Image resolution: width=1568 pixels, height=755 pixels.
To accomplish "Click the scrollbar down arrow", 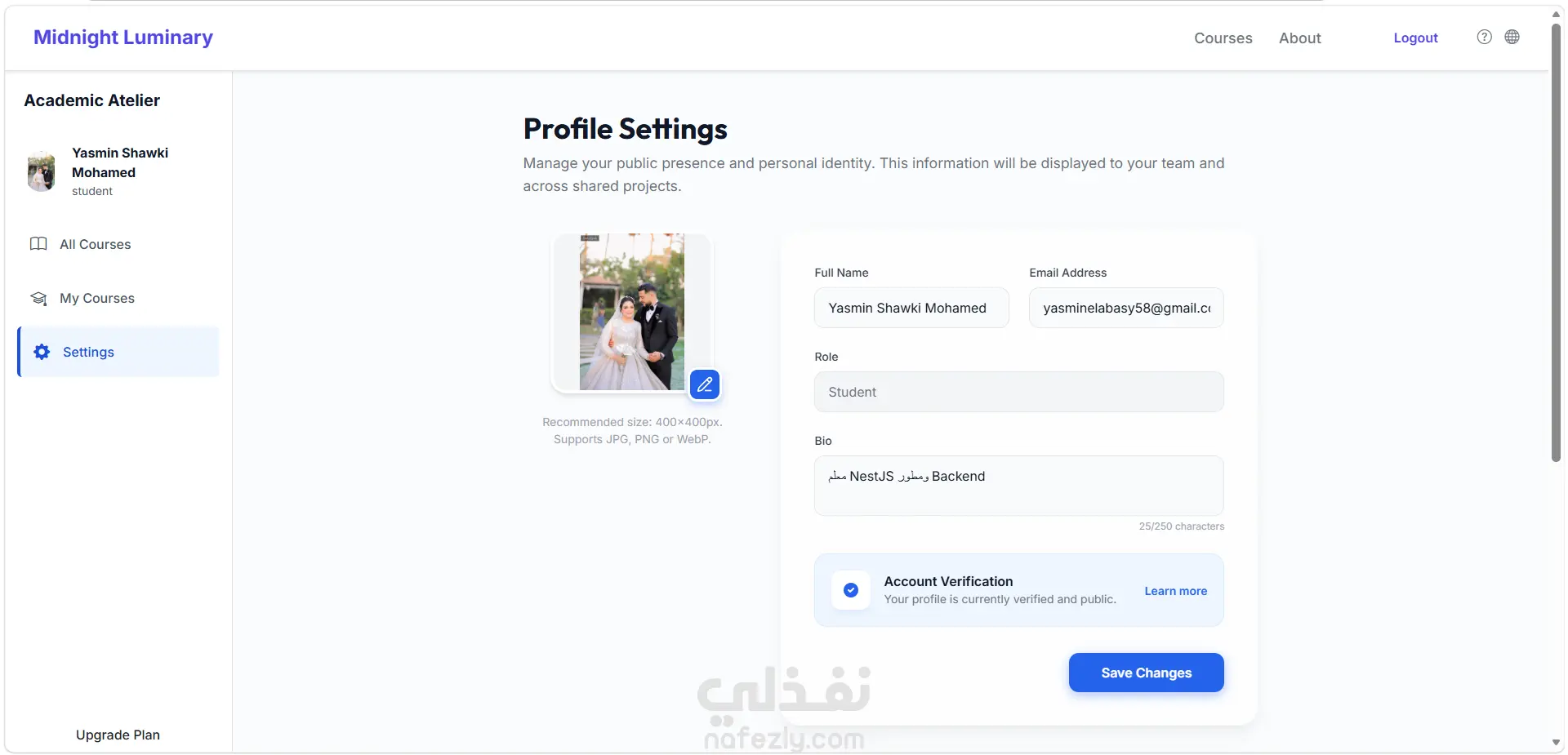I will [x=1557, y=743].
